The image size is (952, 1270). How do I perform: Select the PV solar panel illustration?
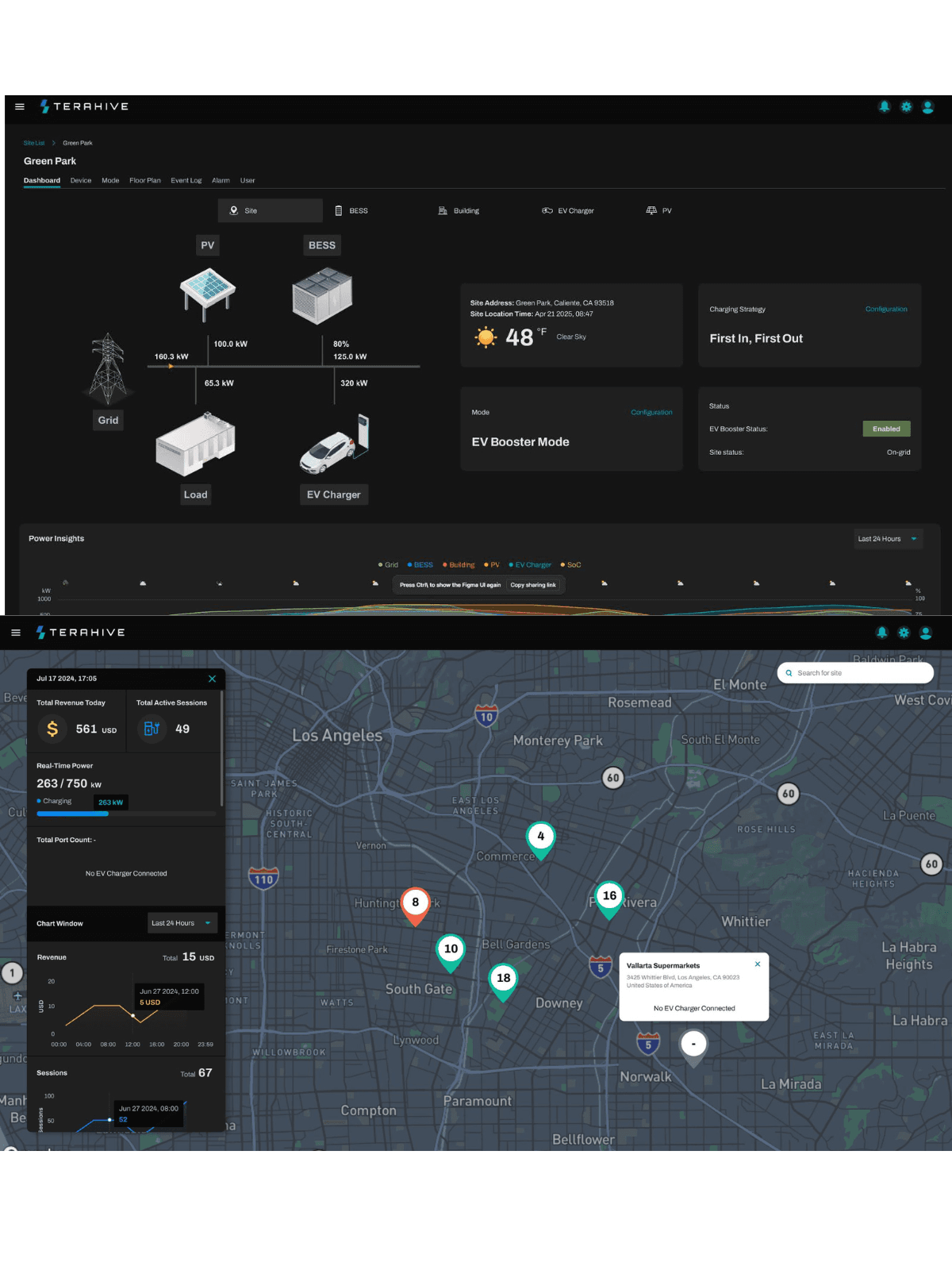coord(207,294)
